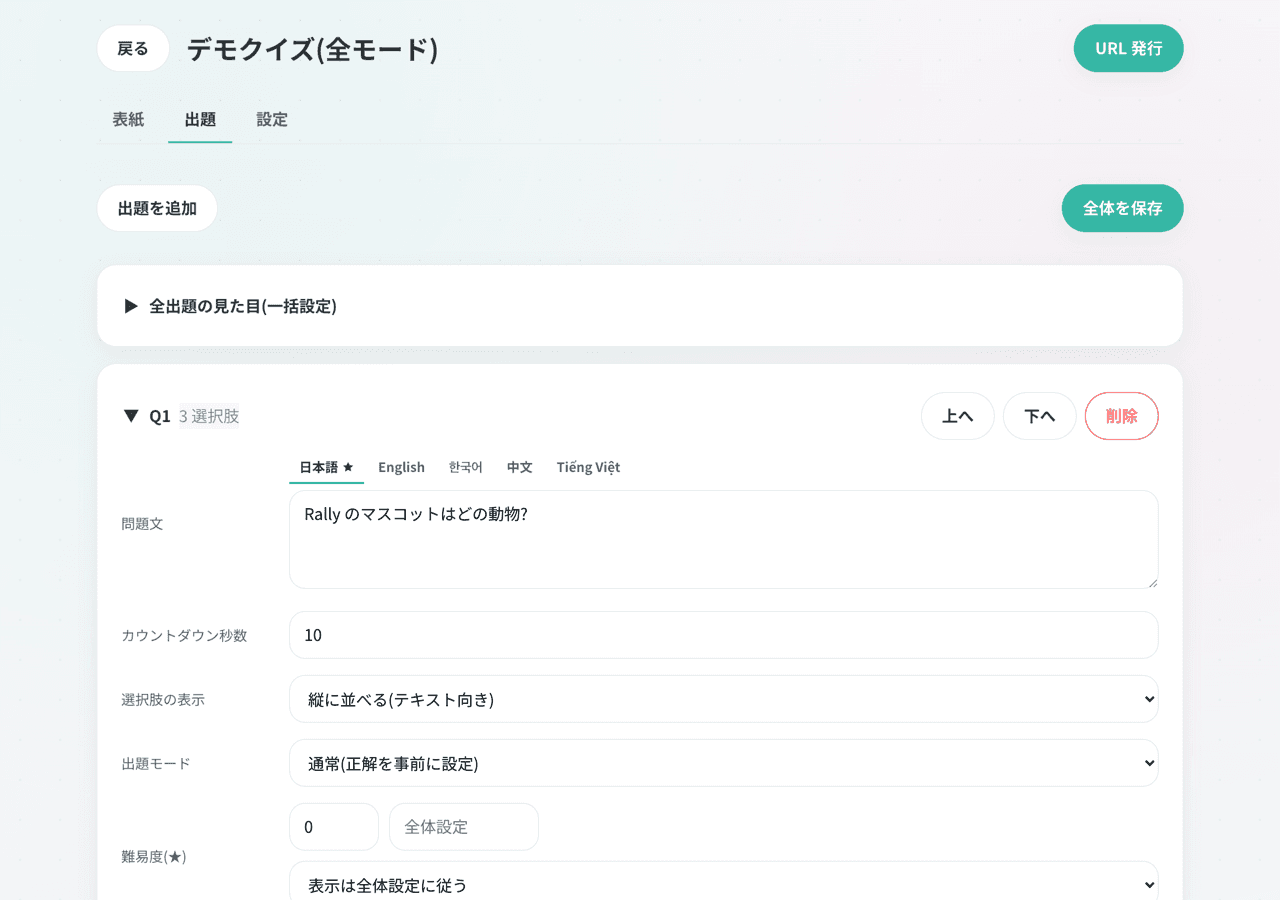Switch to the Tiếng Việt language tab
This screenshot has height=900, width=1280.
pos(588,467)
